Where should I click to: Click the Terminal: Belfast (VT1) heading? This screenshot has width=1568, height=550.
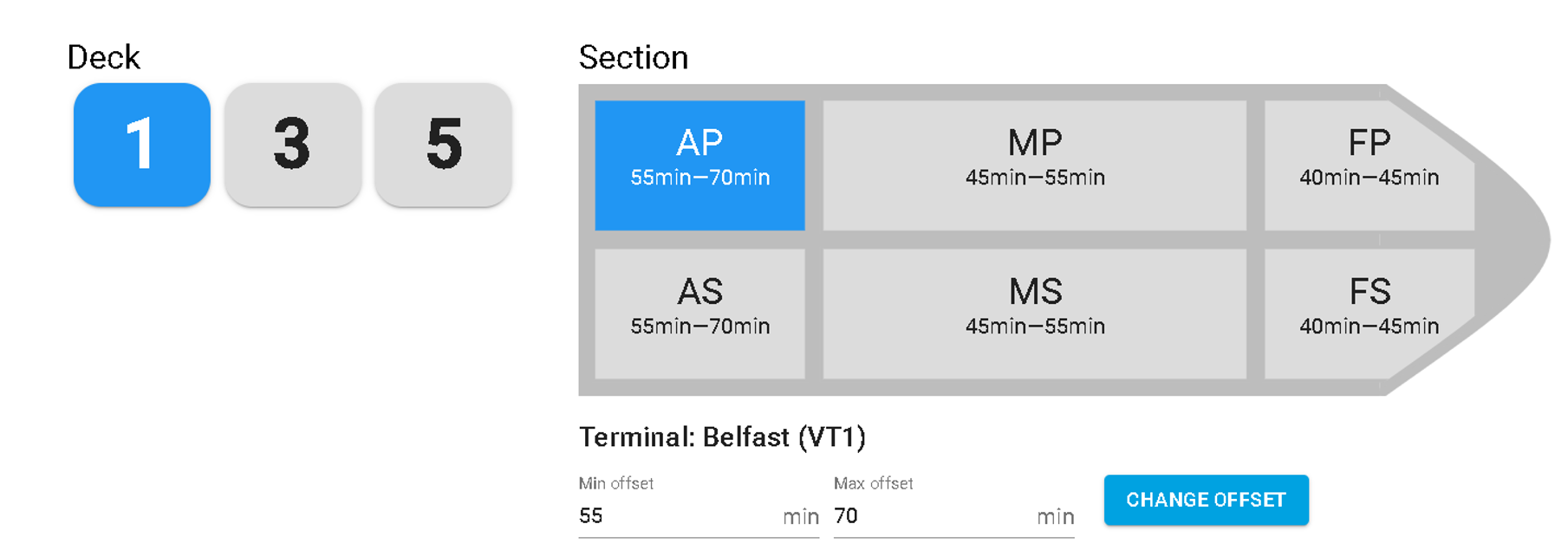coord(722,437)
